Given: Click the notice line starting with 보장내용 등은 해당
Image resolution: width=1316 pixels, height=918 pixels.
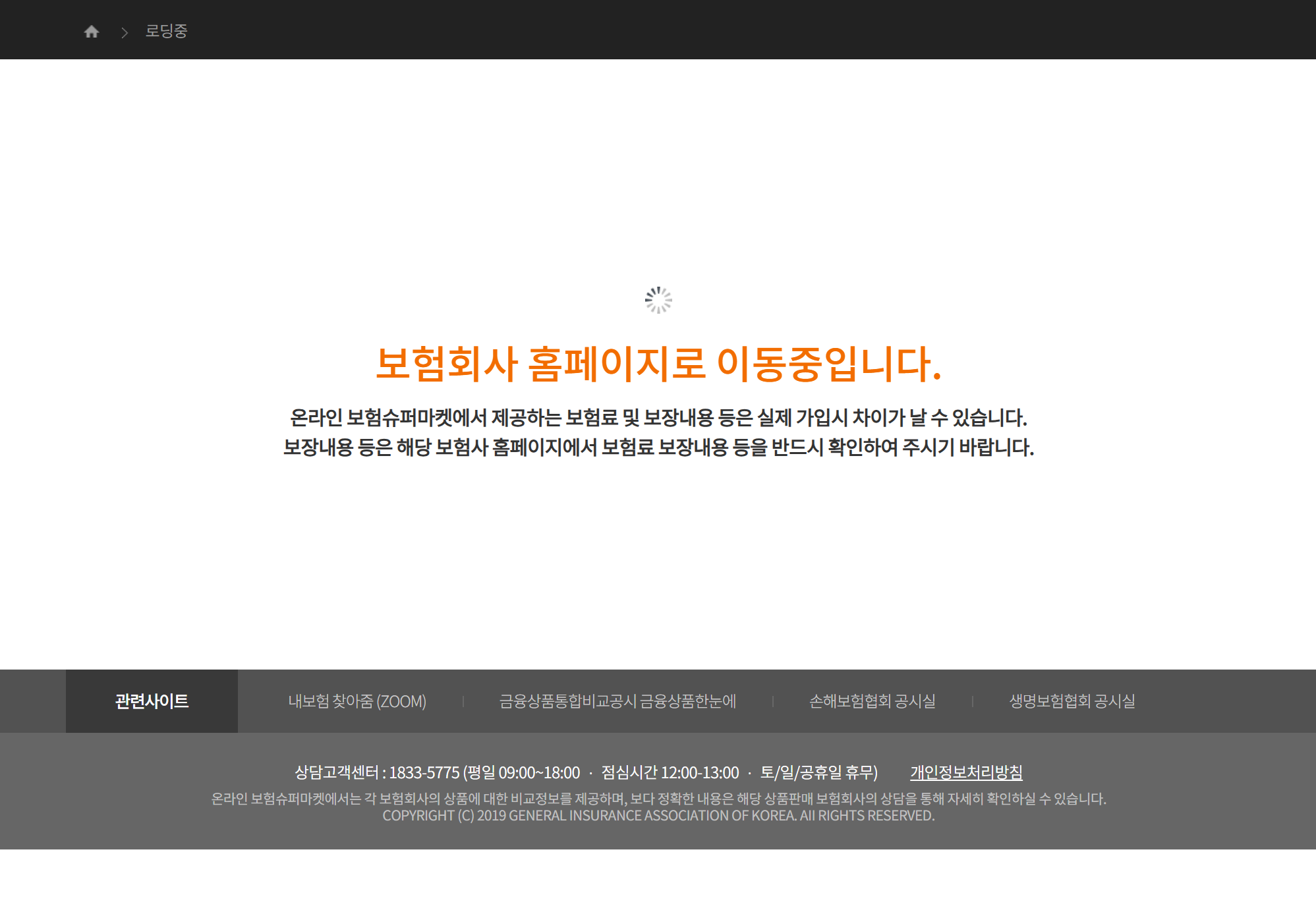Looking at the screenshot, I should [658, 447].
